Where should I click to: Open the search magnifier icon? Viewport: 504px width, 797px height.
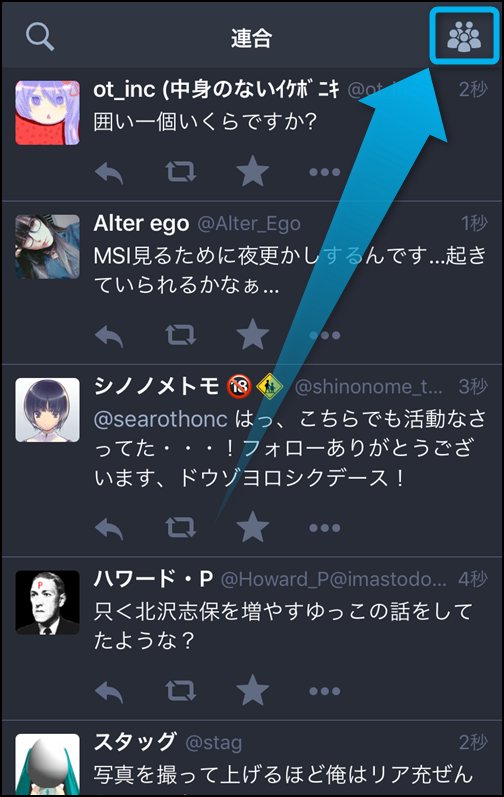coord(40,37)
